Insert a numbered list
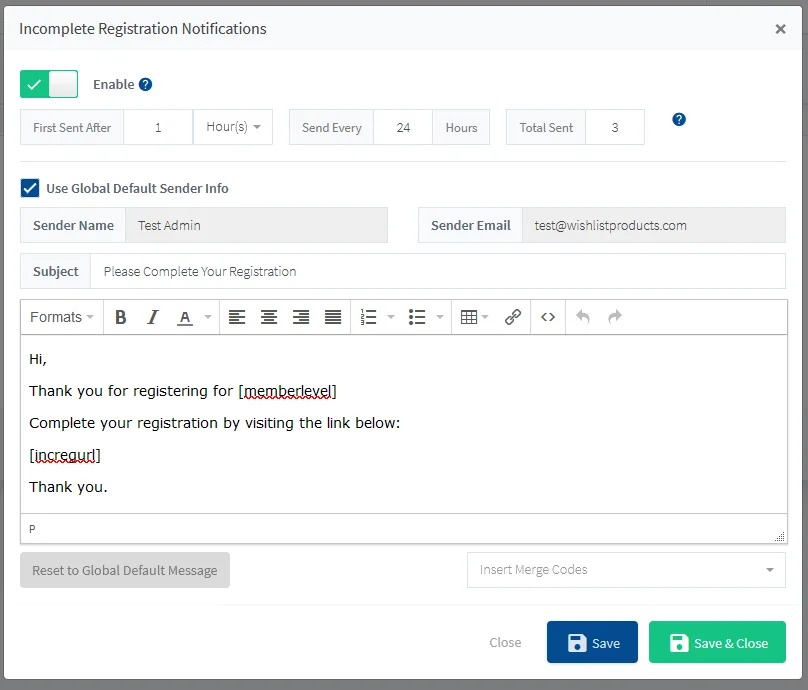The width and height of the screenshot is (808, 690). (368, 317)
